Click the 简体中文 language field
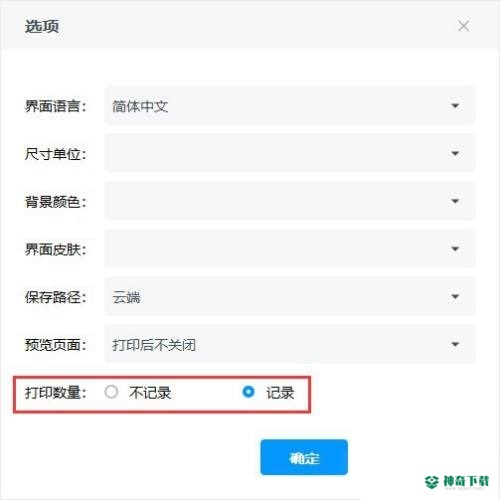The height and width of the screenshot is (500, 500). click(289, 106)
